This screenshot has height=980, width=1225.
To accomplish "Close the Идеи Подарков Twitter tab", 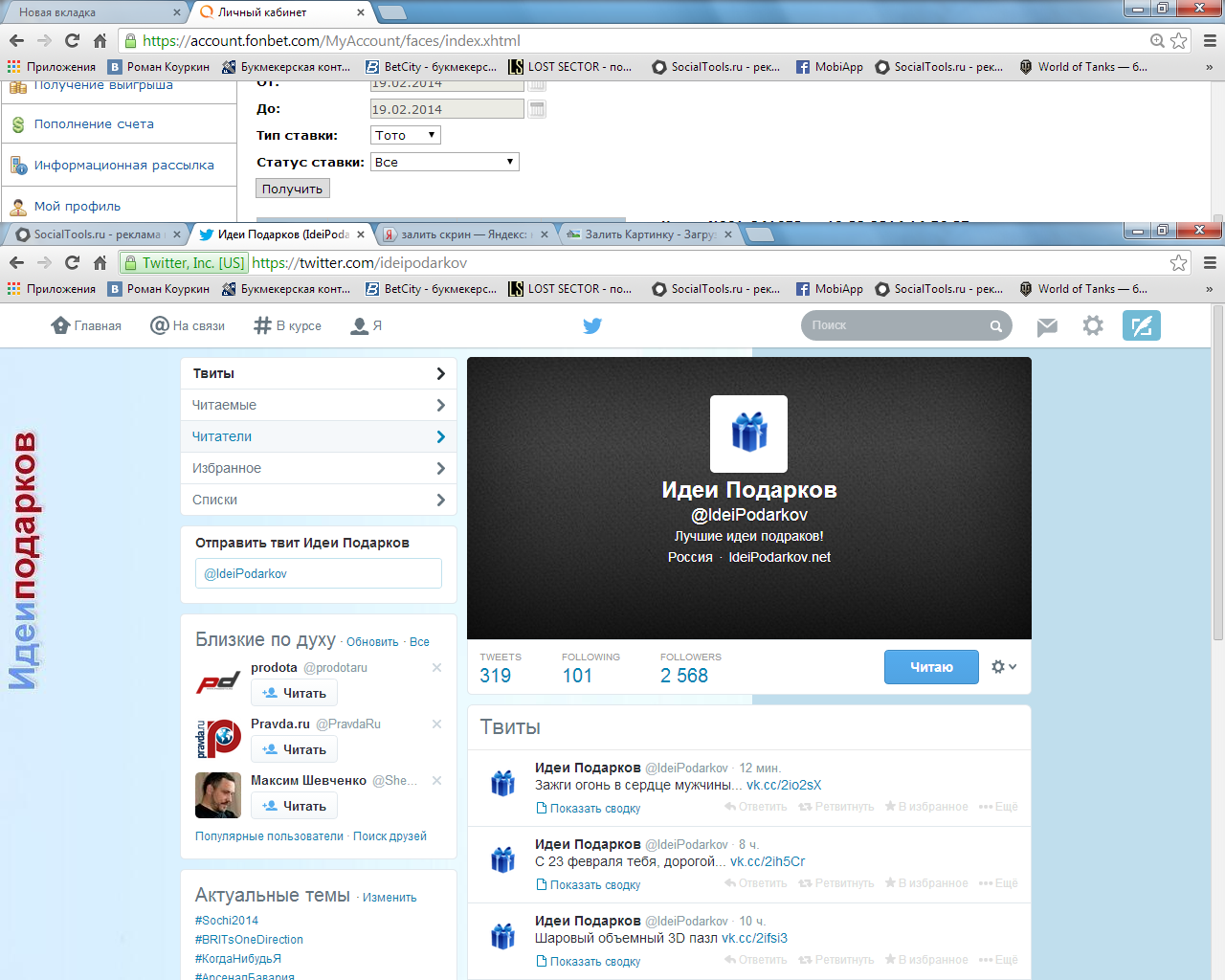I will 361,234.
